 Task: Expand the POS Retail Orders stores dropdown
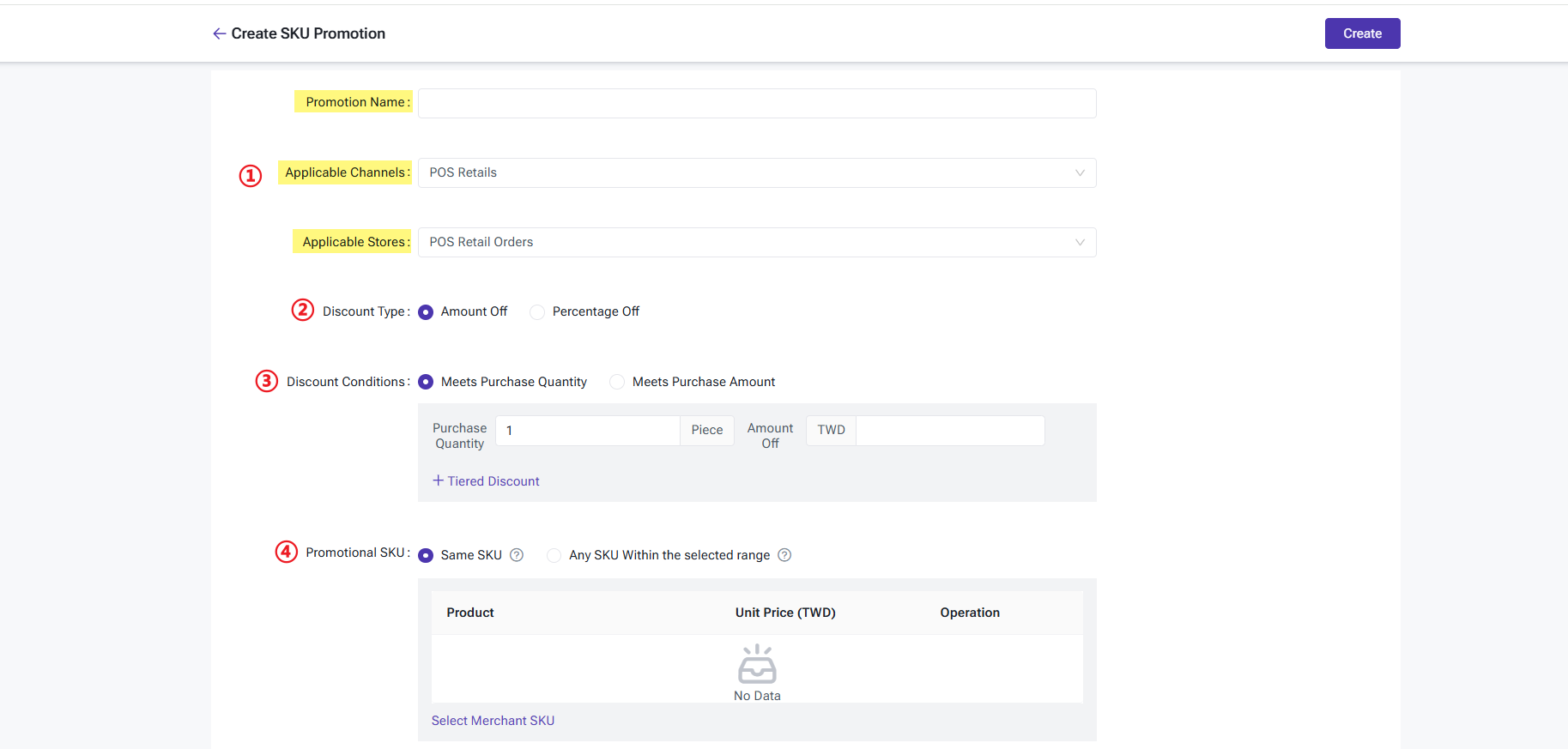(755, 242)
